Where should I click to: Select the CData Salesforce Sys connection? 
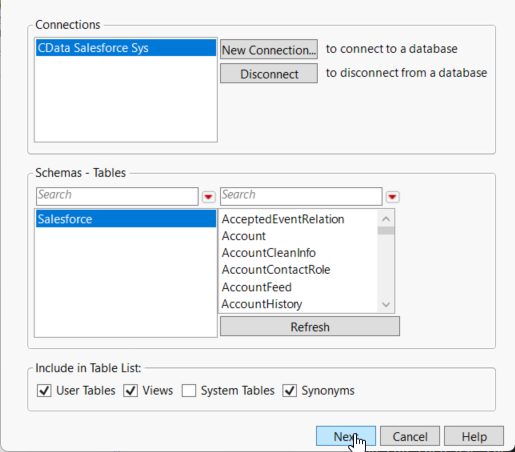[126, 48]
